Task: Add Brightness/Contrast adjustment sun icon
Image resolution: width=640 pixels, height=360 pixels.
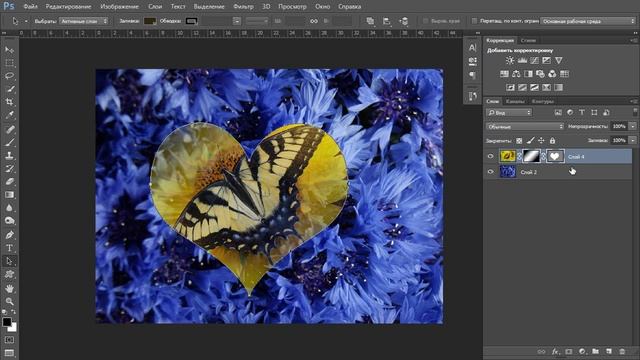Action: [510, 60]
